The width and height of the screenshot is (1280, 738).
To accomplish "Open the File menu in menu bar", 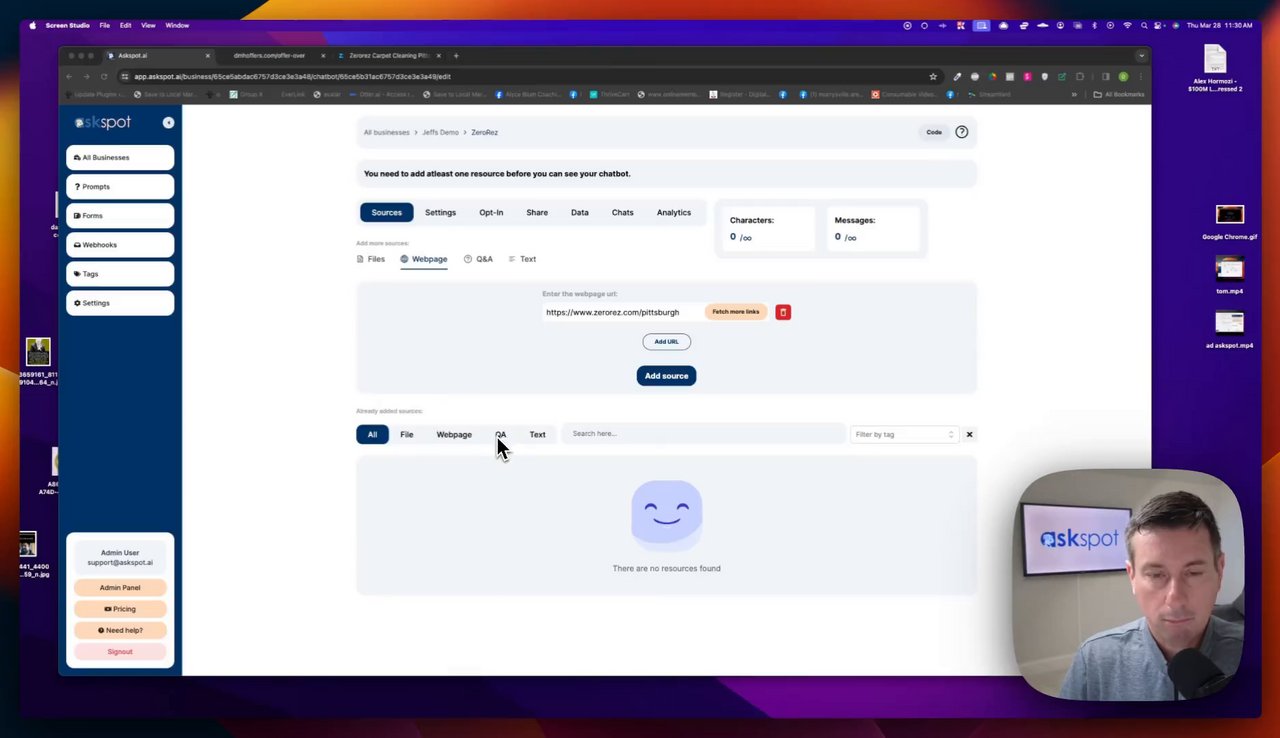I will 104,25.
